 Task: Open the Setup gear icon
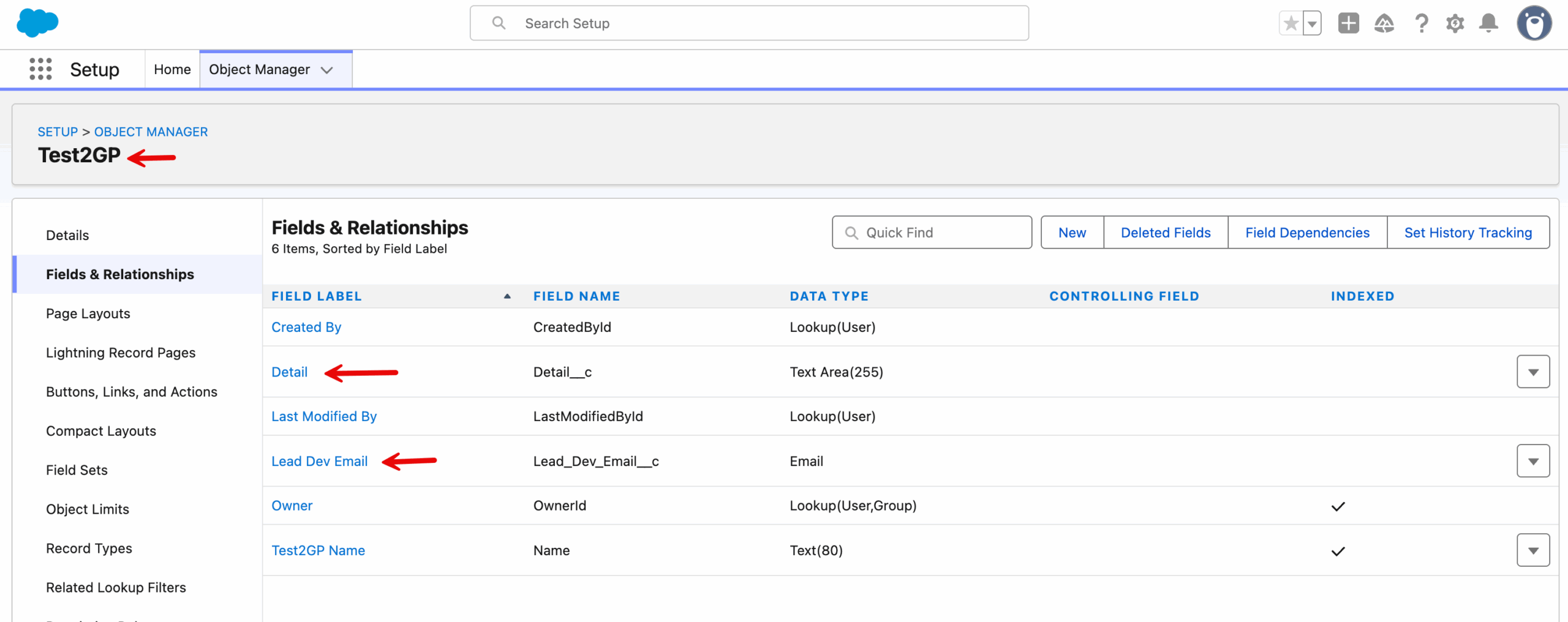(x=1455, y=24)
